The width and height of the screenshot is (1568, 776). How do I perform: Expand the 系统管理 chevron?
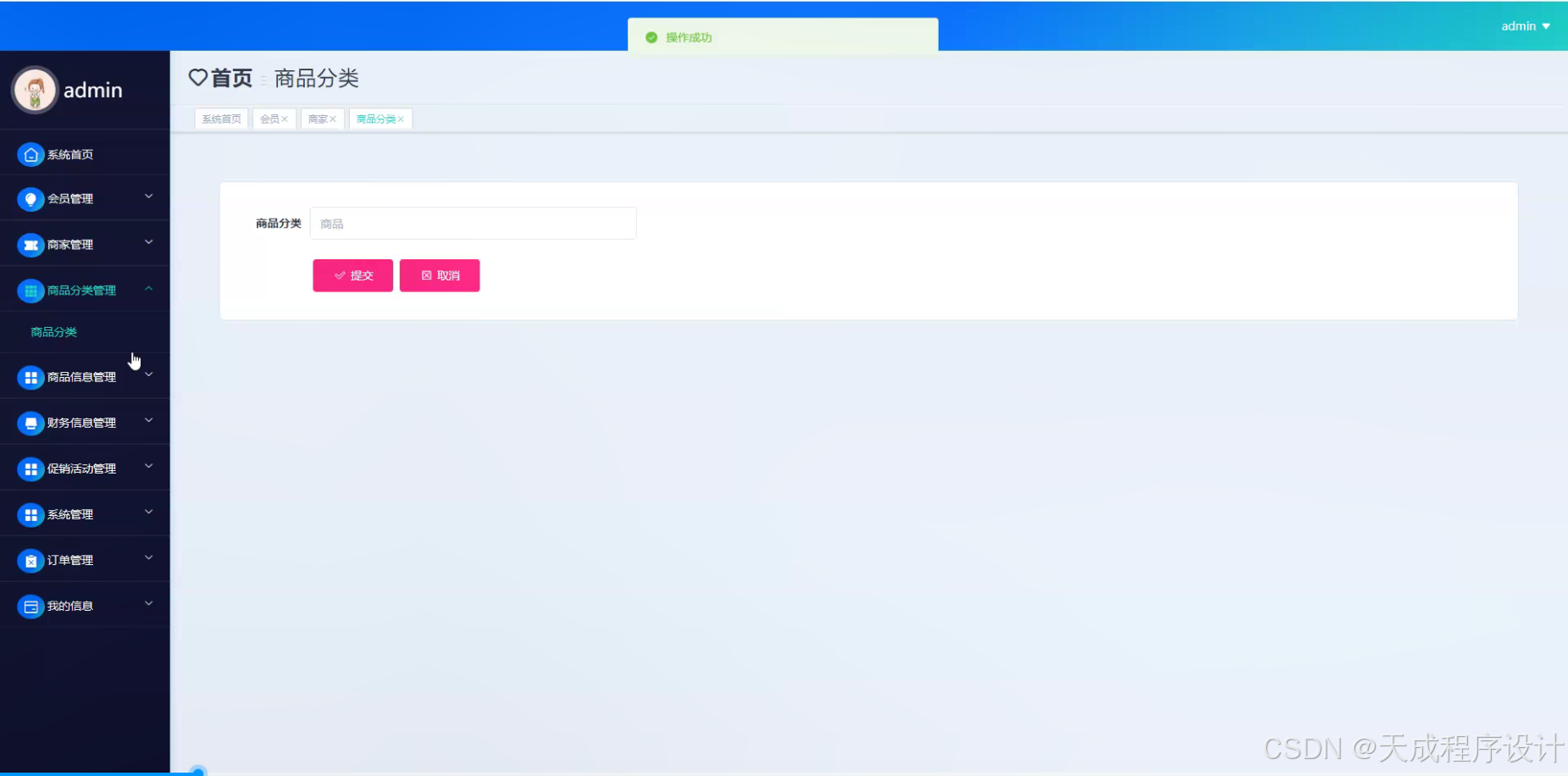pos(148,512)
